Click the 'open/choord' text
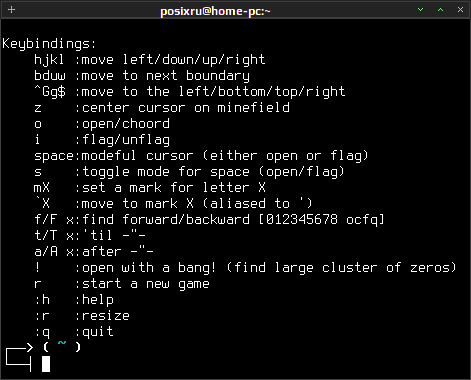 (126, 124)
